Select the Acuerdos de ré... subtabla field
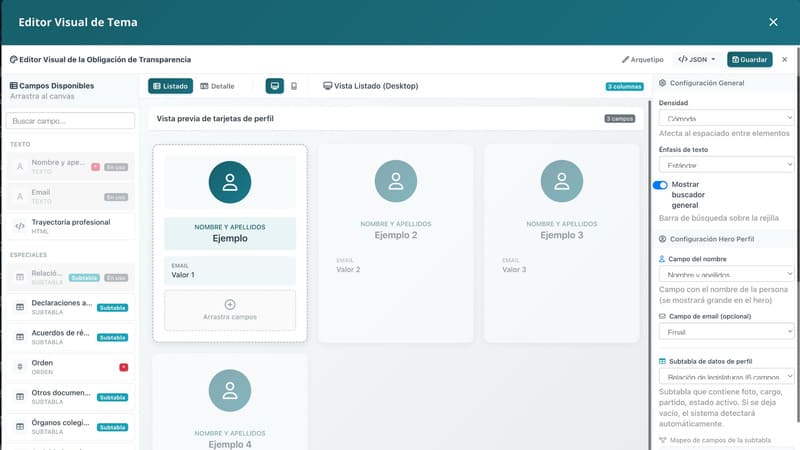The height and width of the screenshot is (450, 800). pyautogui.click(x=70, y=337)
